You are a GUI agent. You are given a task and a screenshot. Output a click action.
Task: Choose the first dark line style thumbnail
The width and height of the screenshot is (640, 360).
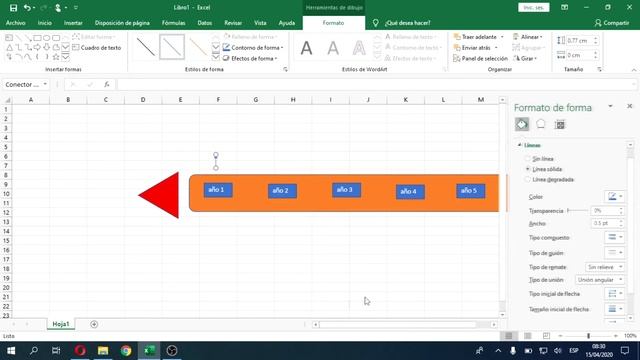coord(146,47)
